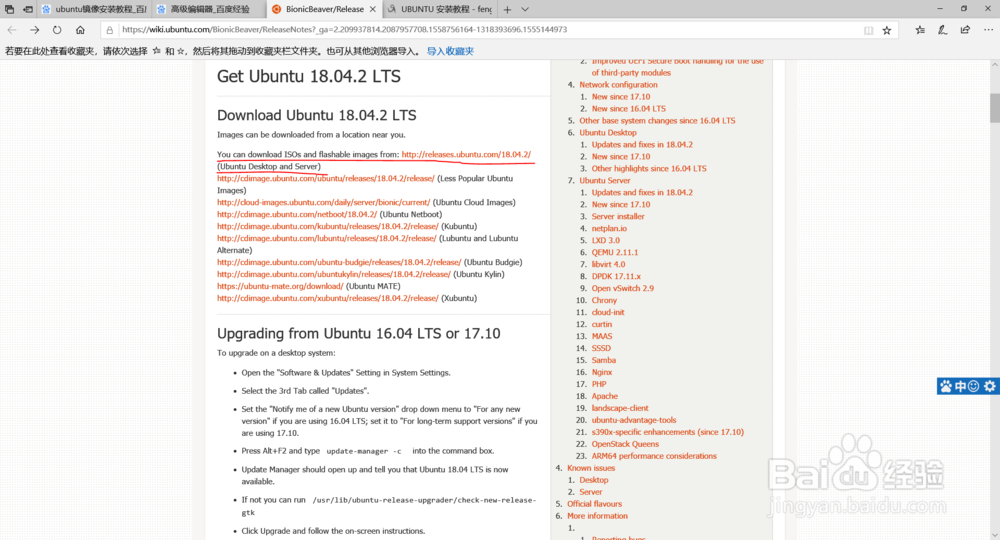1000x540 pixels.
Task: Click New since 16.04 LTS contents link
Action: 628,109
